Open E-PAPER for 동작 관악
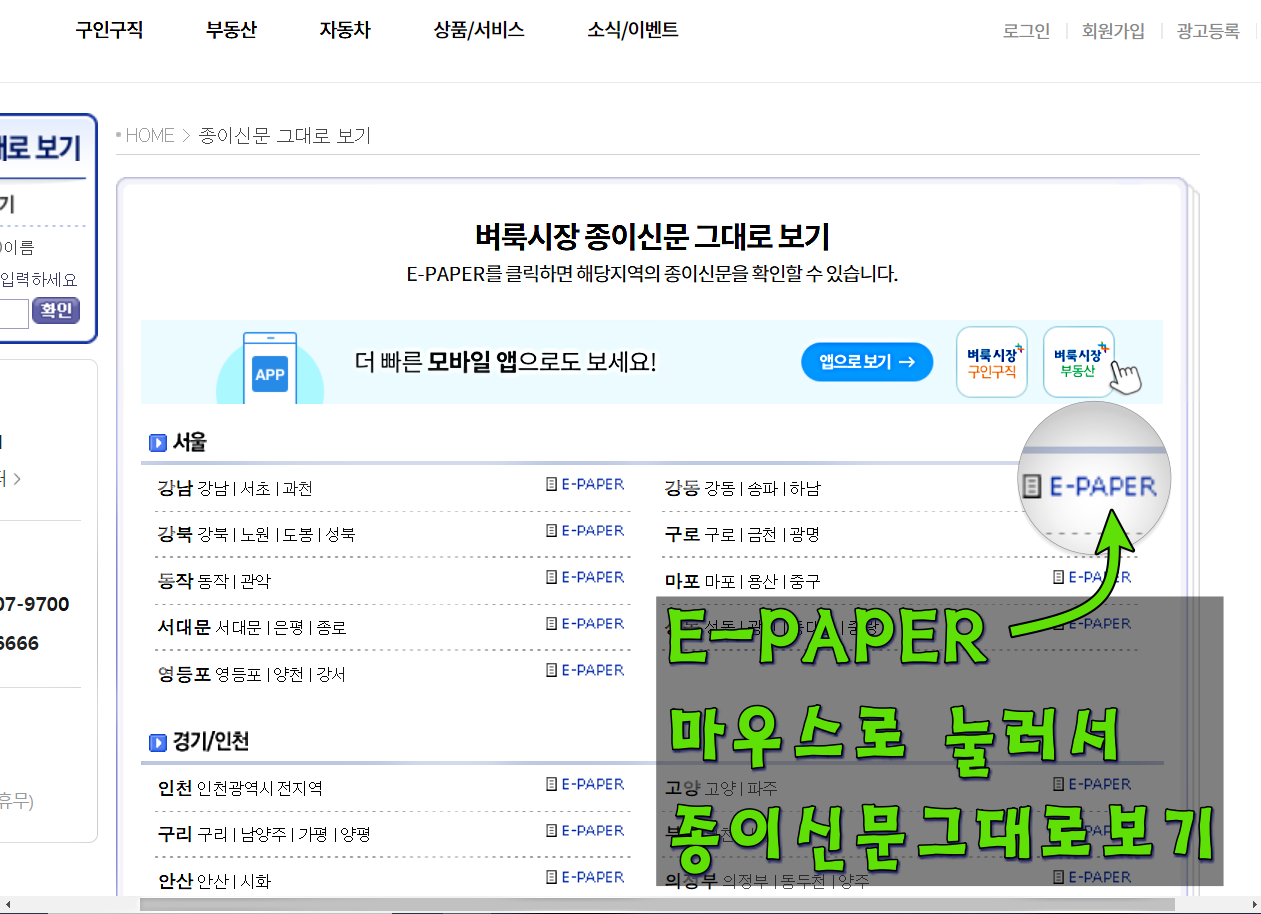This screenshot has height=914, width=1261. [585, 577]
